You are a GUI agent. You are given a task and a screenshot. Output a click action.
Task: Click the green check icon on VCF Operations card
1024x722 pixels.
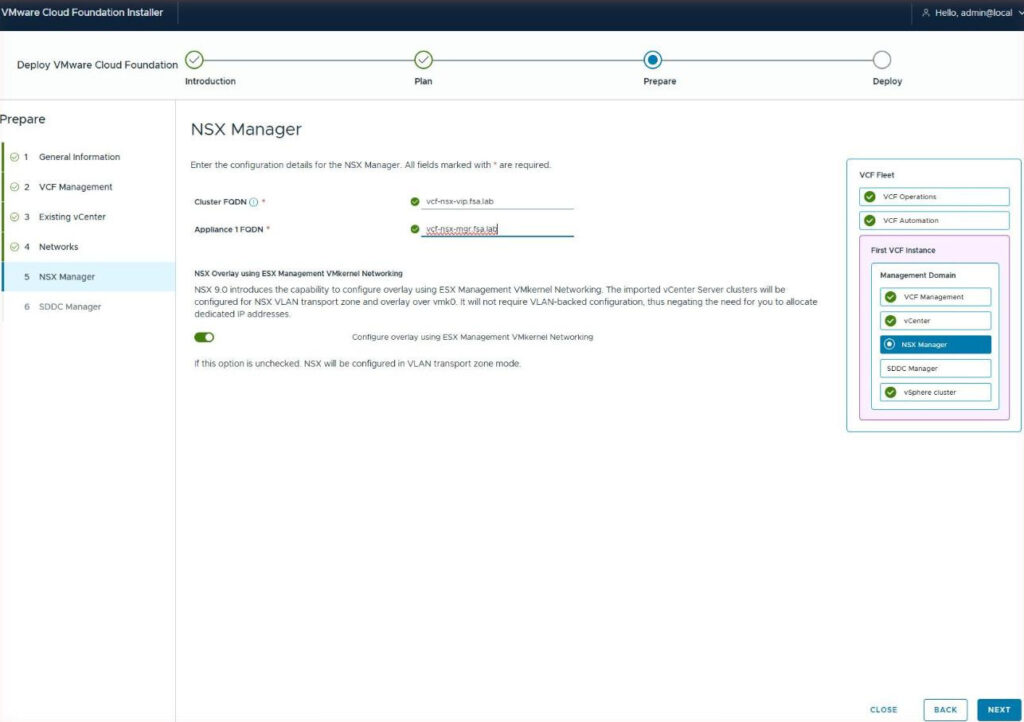[870, 196]
